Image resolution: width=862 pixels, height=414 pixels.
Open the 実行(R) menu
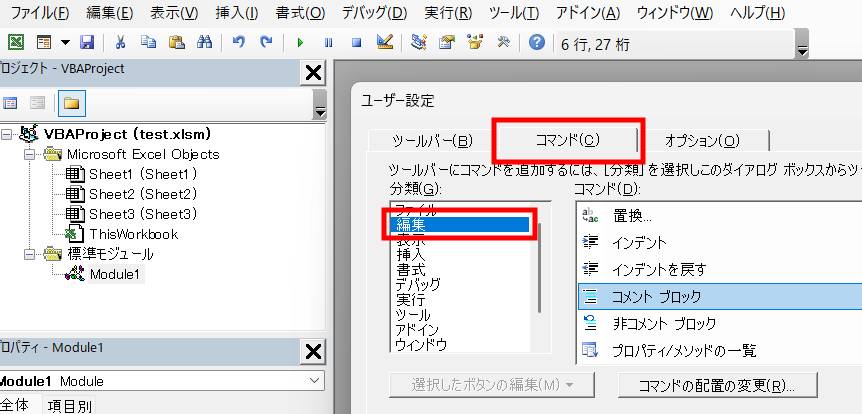447,13
